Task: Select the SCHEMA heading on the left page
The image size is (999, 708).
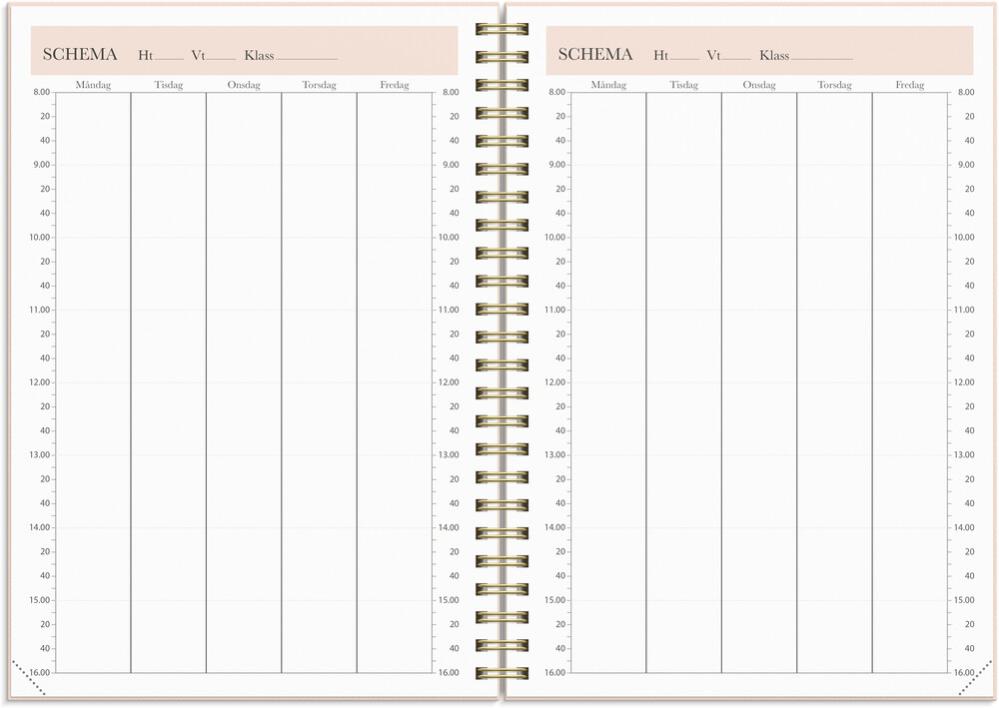Action: click(x=80, y=54)
